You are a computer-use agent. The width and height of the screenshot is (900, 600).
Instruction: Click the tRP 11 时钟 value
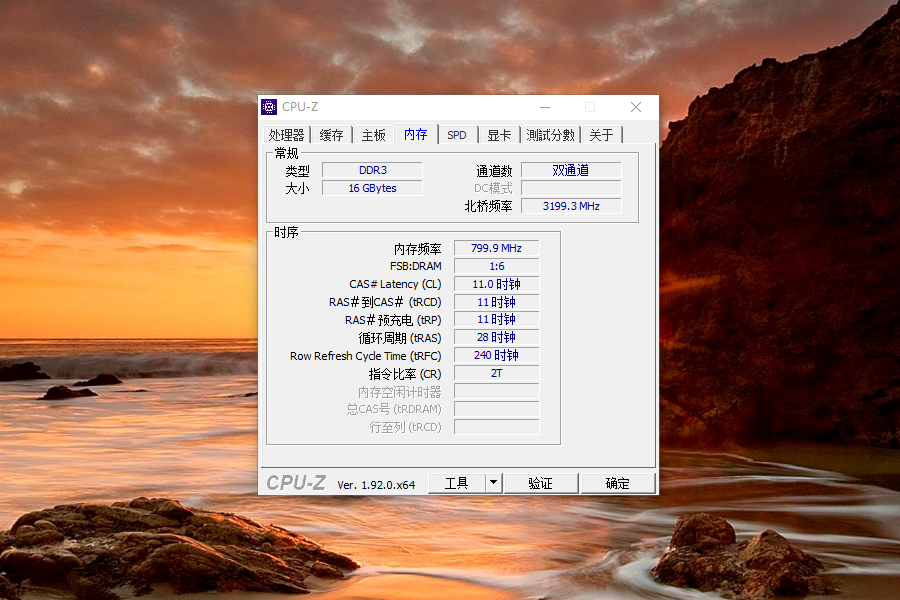[496, 320]
